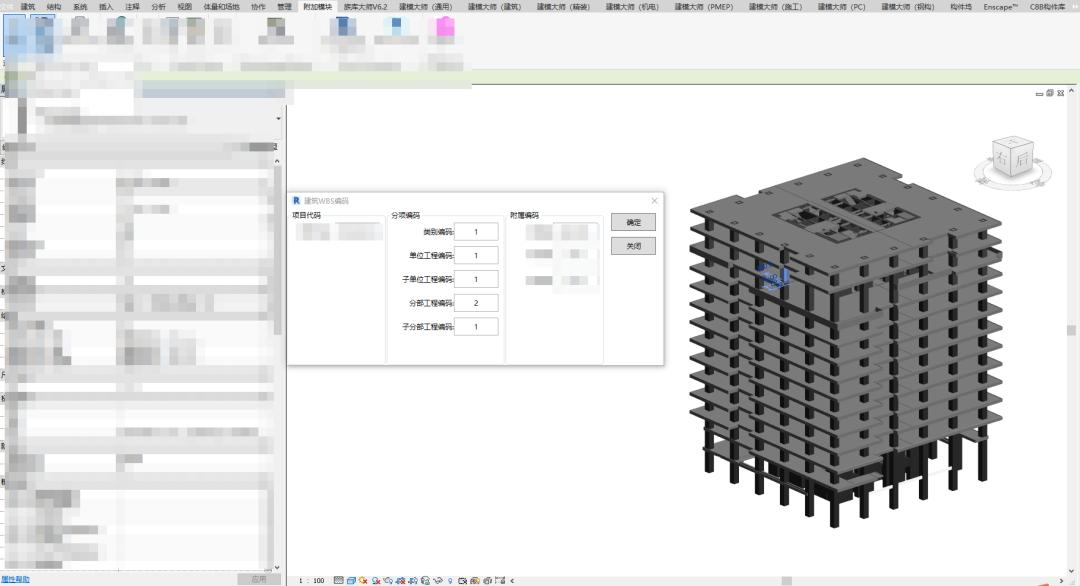Open the Show Rendering Dialog icon
This screenshot has width=1080, height=586.
[x=388, y=580]
